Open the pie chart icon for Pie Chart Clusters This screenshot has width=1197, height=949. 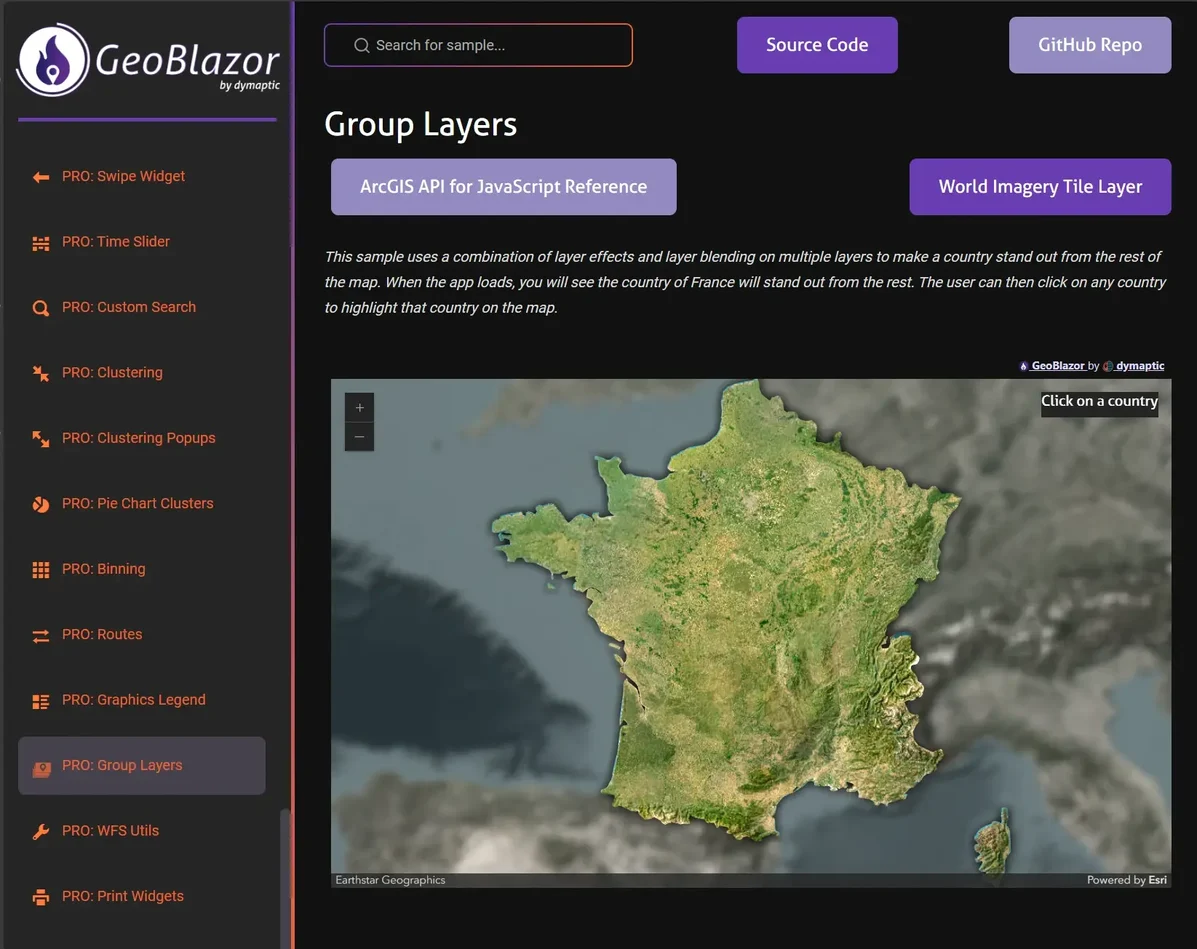click(x=40, y=504)
